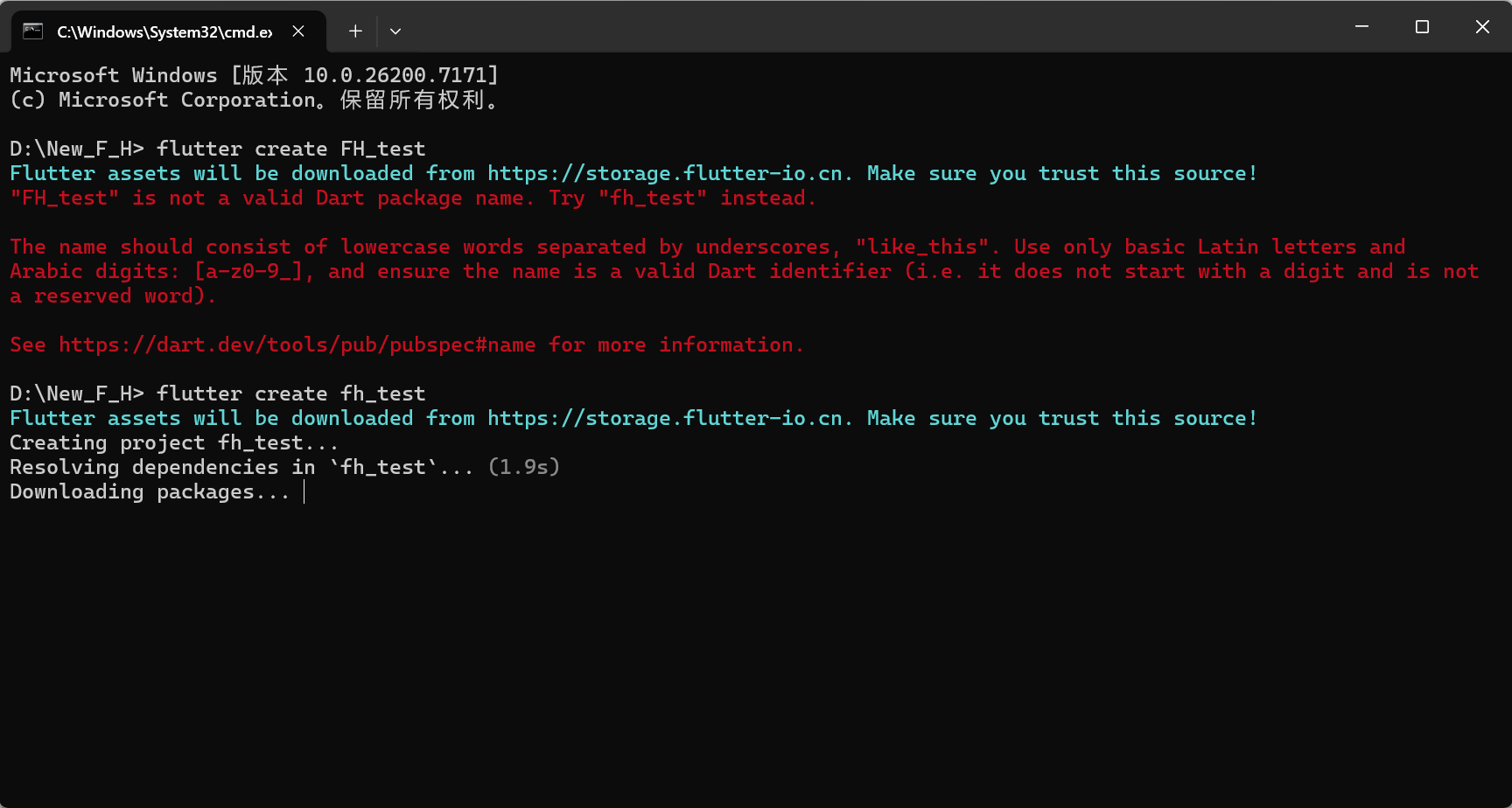Image resolution: width=1512 pixels, height=808 pixels.
Task: Open first storage.flutter-io.cn URL
Action: (x=667, y=173)
